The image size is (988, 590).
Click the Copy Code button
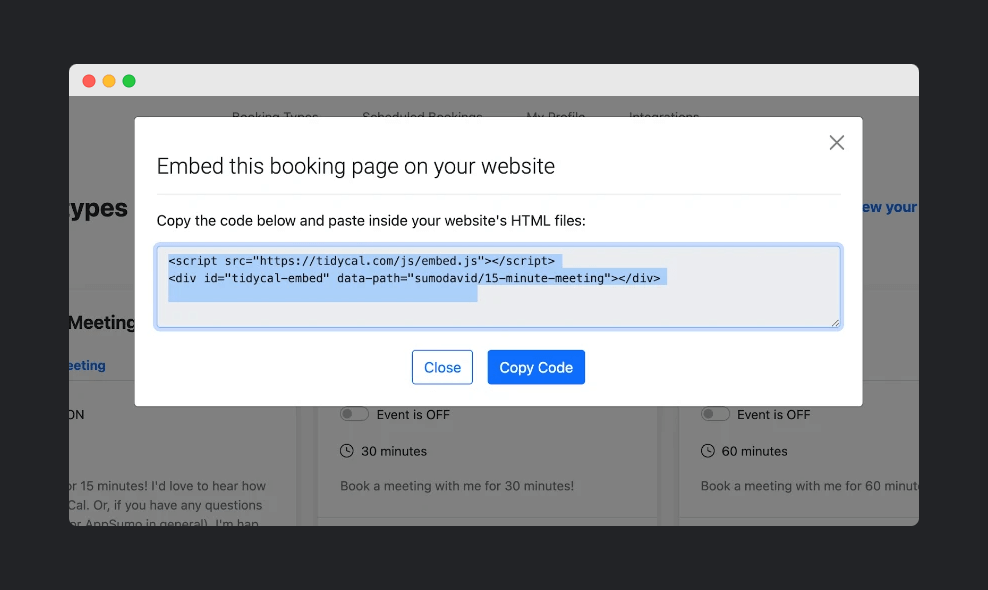tap(536, 367)
